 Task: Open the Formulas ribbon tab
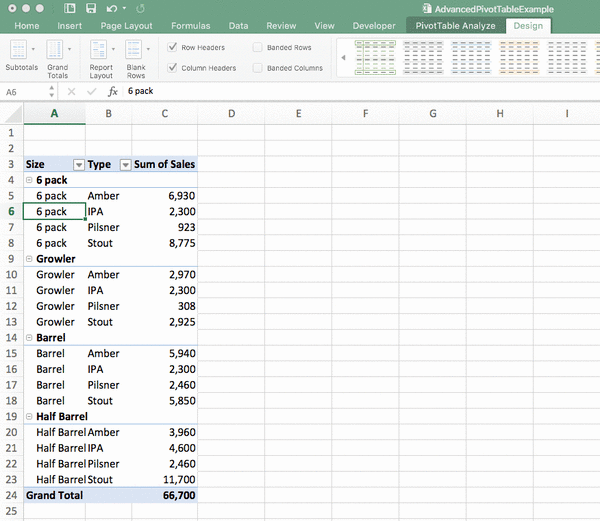click(190, 25)
